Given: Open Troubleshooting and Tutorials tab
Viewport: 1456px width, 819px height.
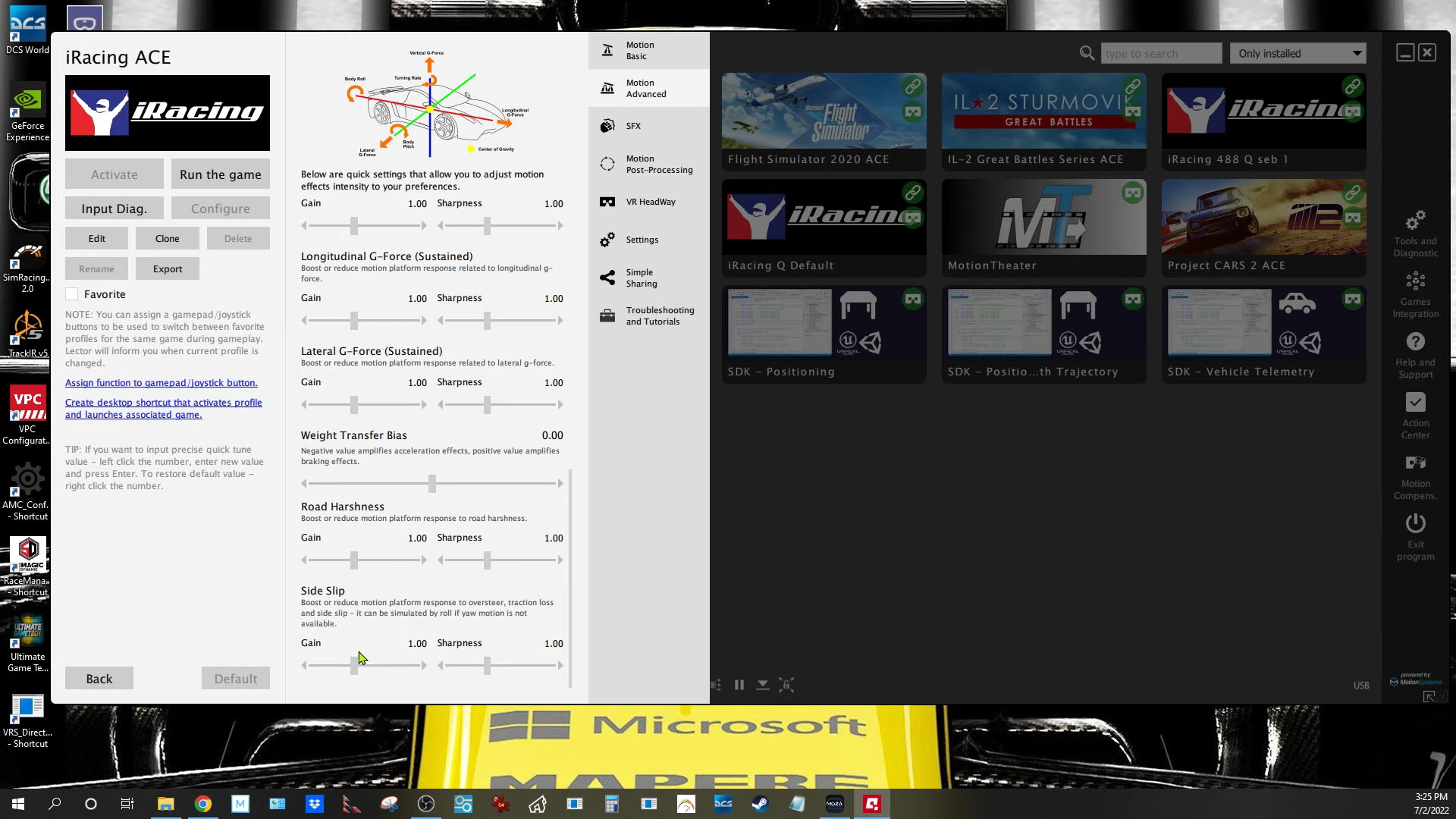Looking at the screenshot, I should (x=649, y=316).
